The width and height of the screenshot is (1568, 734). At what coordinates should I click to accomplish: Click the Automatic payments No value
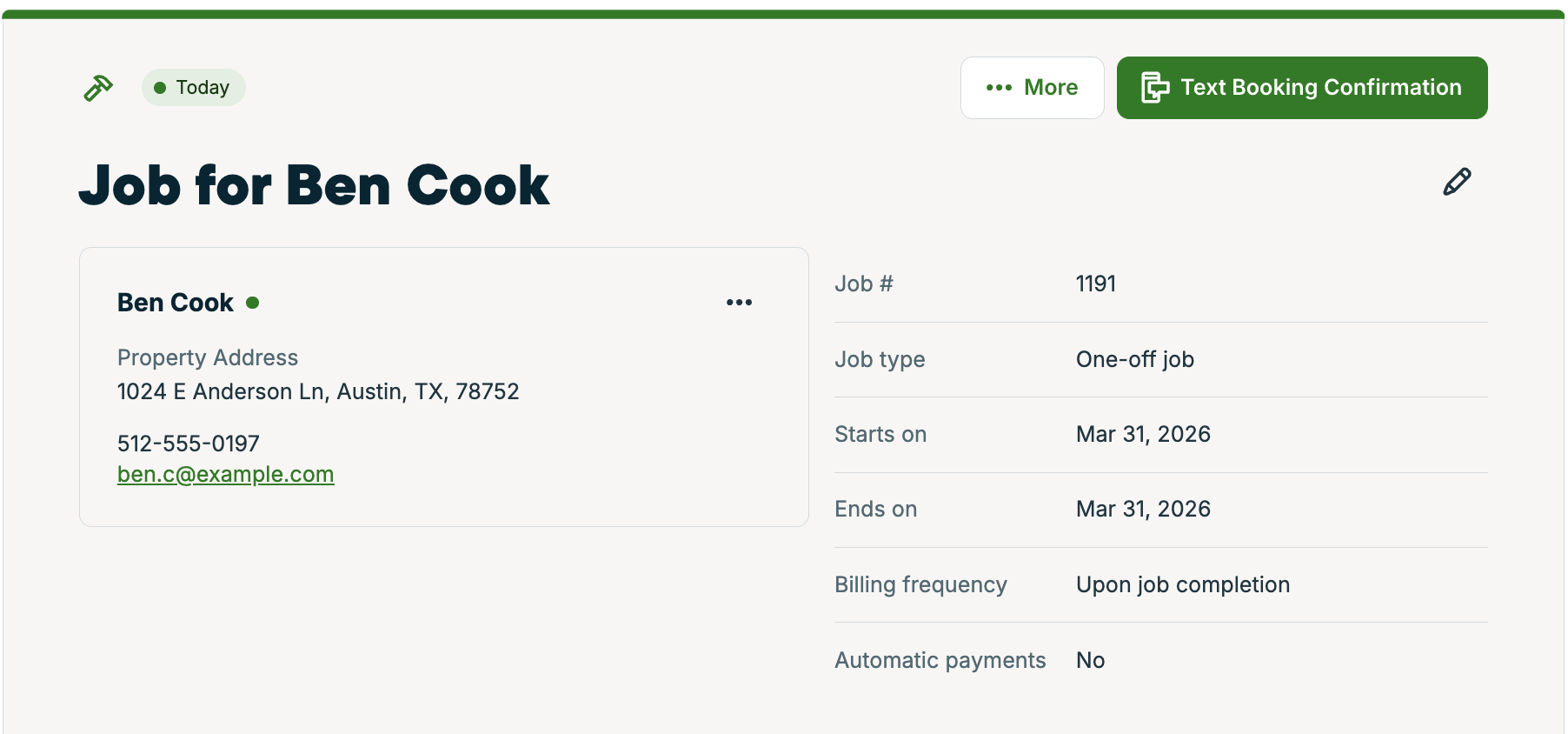click(1090, 660)
